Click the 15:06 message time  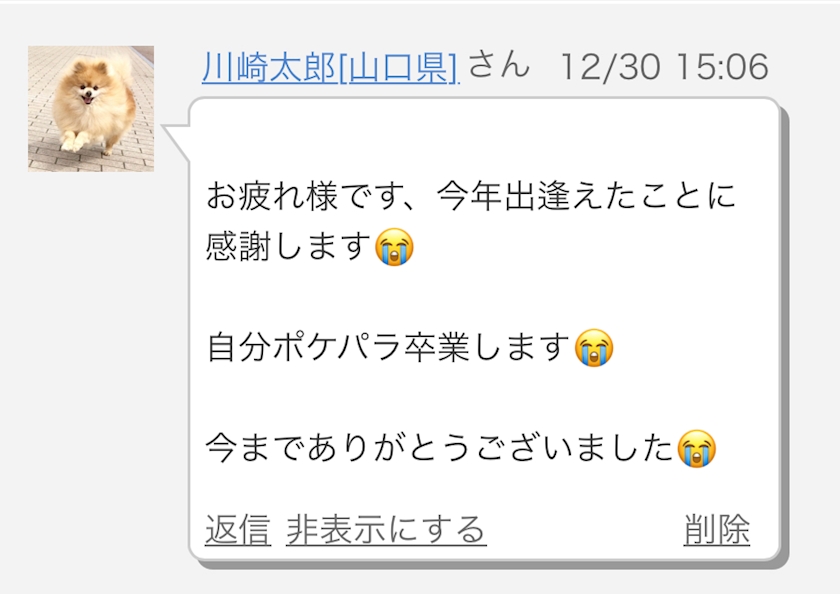click(722, 67)
